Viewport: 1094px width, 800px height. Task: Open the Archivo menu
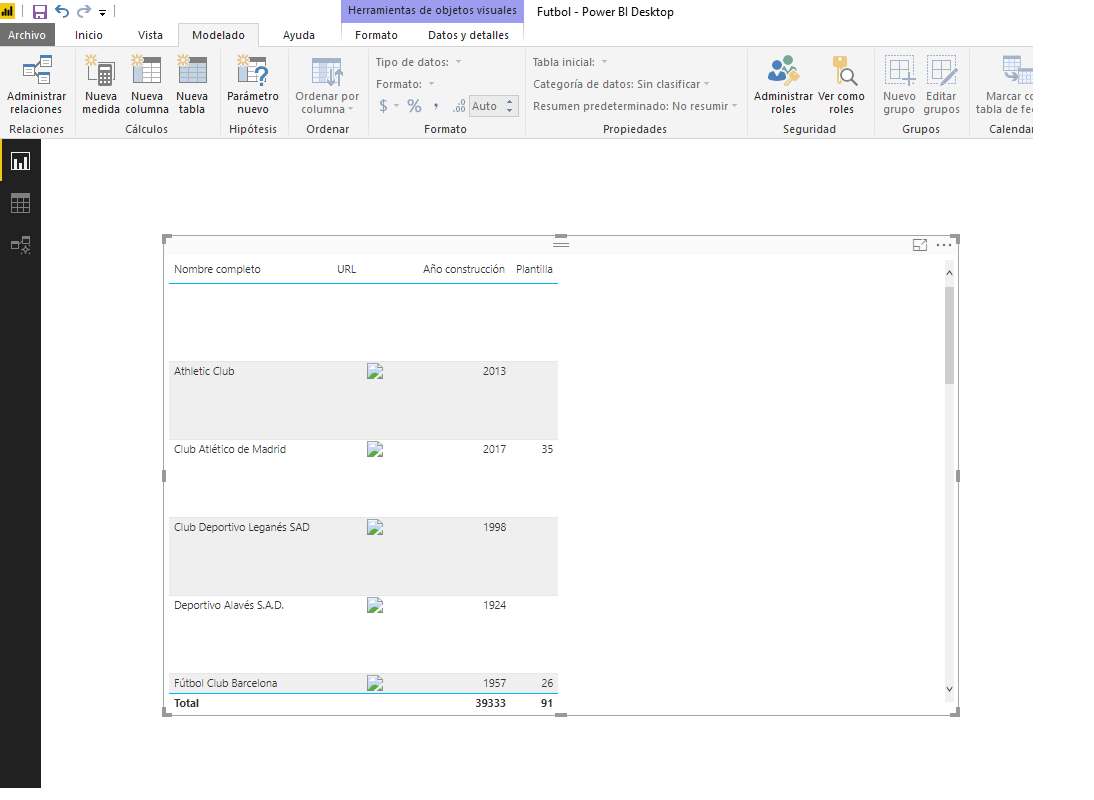tap(27, 34)
